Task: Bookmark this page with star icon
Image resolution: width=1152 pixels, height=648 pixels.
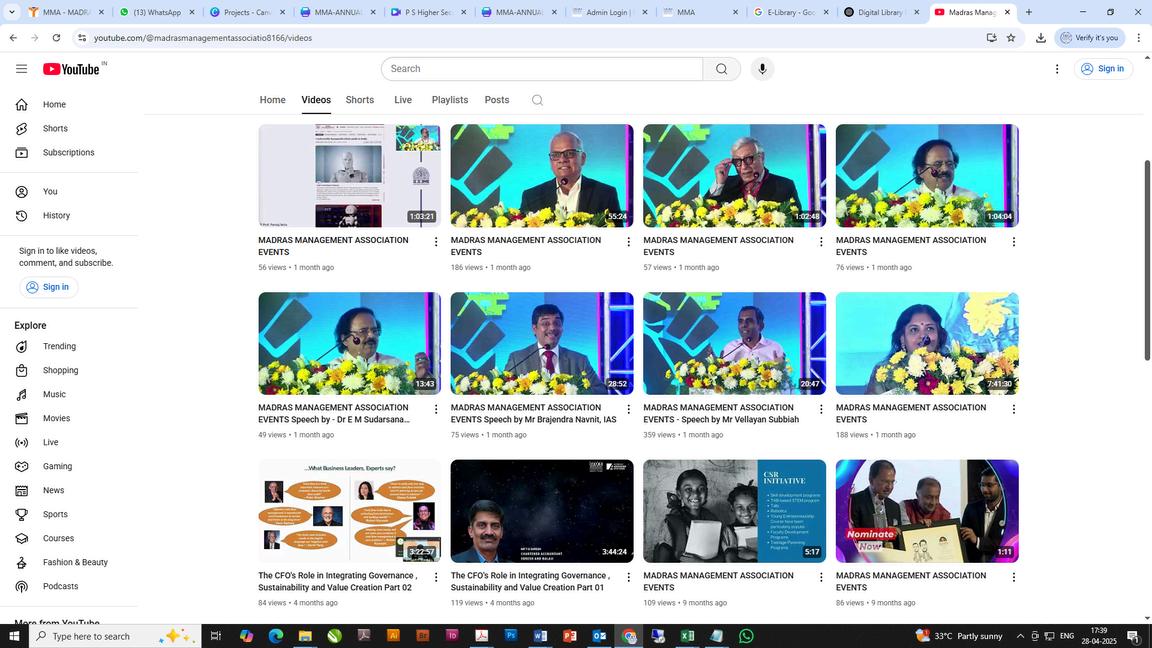Action: point(1011,37)
